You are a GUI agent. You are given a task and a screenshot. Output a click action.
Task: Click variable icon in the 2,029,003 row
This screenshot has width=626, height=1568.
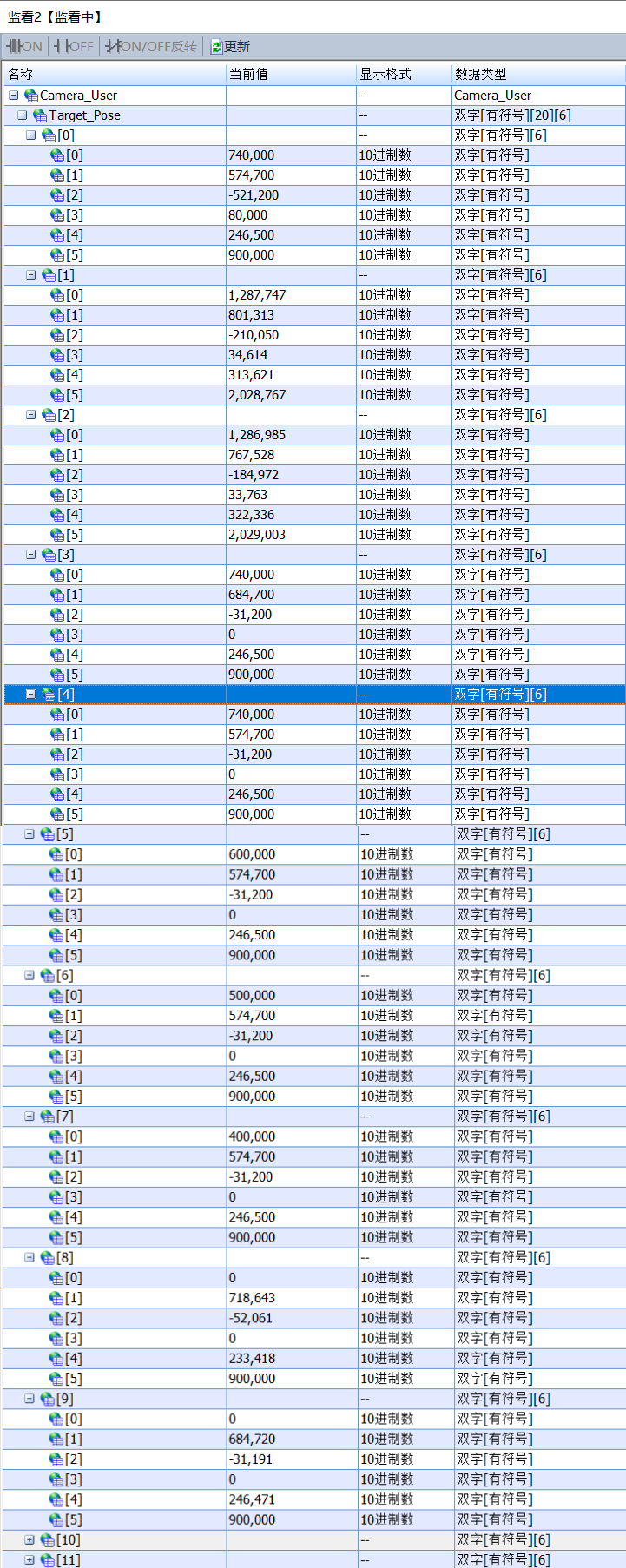pos(57,535)
